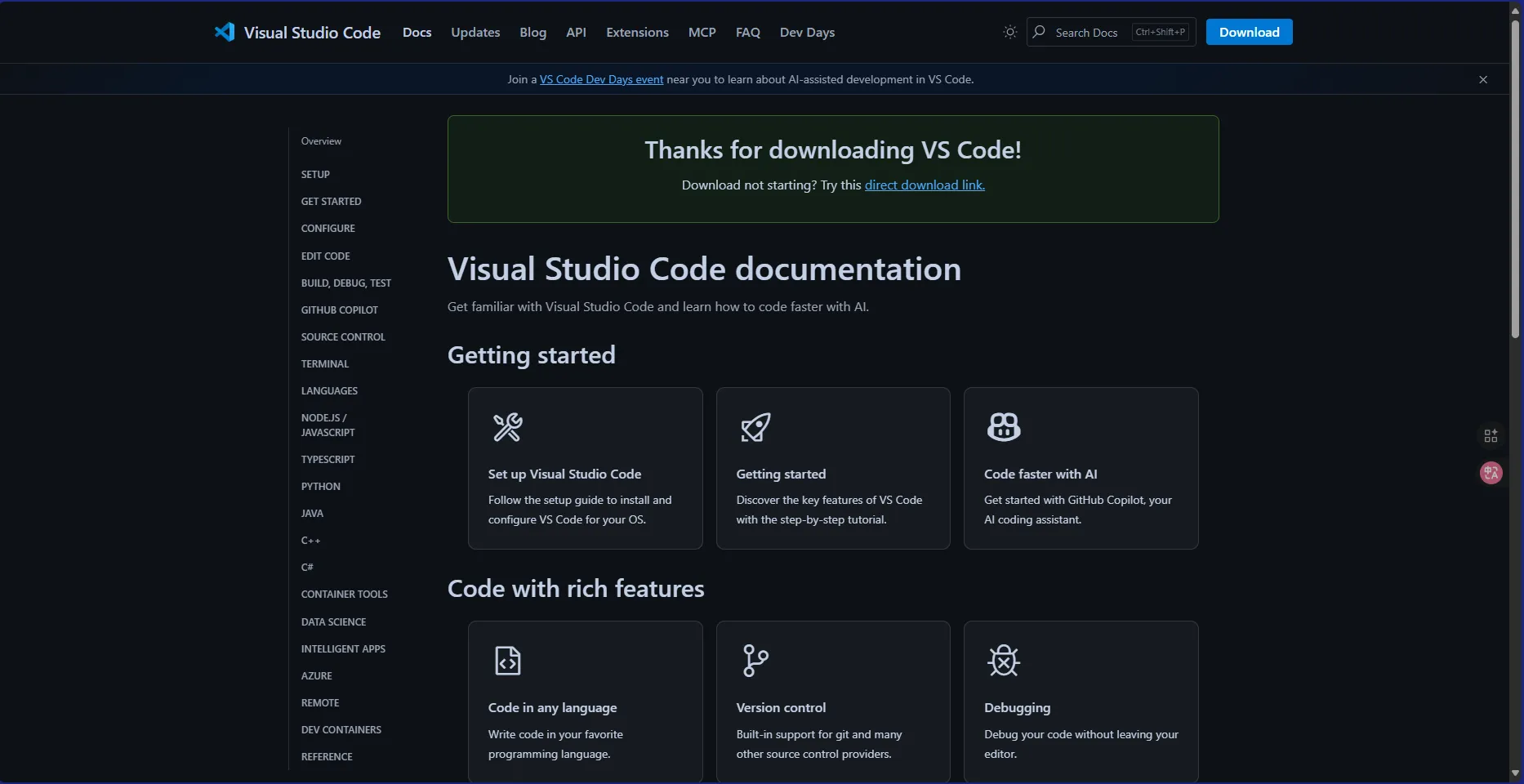
Task: Click the Search Docs input field
Action: point(1086,33)
